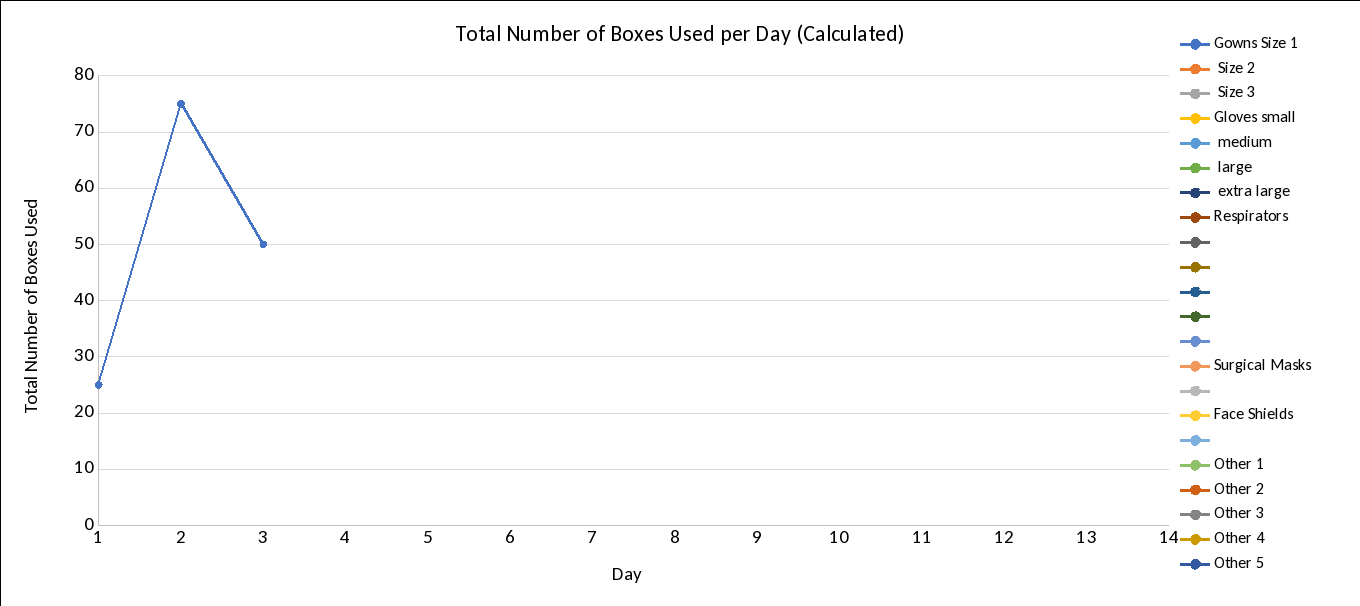Select the data point at Day 2
Viewport: 1360px width, 606px height.
(x=181, y=104)
